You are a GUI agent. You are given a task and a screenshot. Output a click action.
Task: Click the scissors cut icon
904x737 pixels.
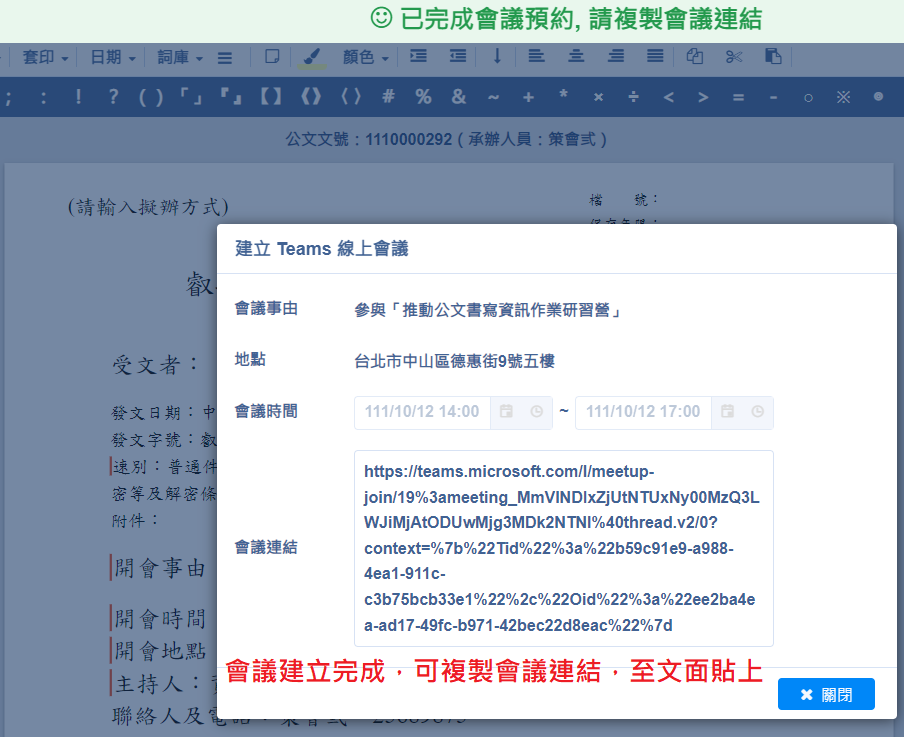tap(734, 57)
